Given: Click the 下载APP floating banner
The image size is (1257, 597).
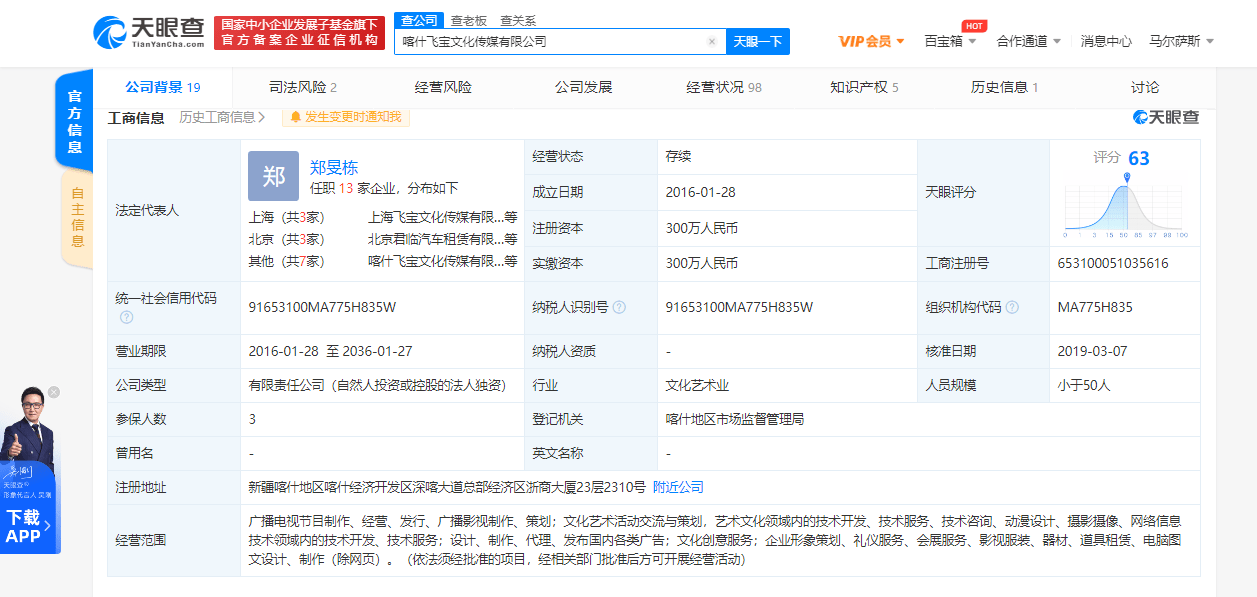Looking at the screenshot, I should tap(28, 527).
